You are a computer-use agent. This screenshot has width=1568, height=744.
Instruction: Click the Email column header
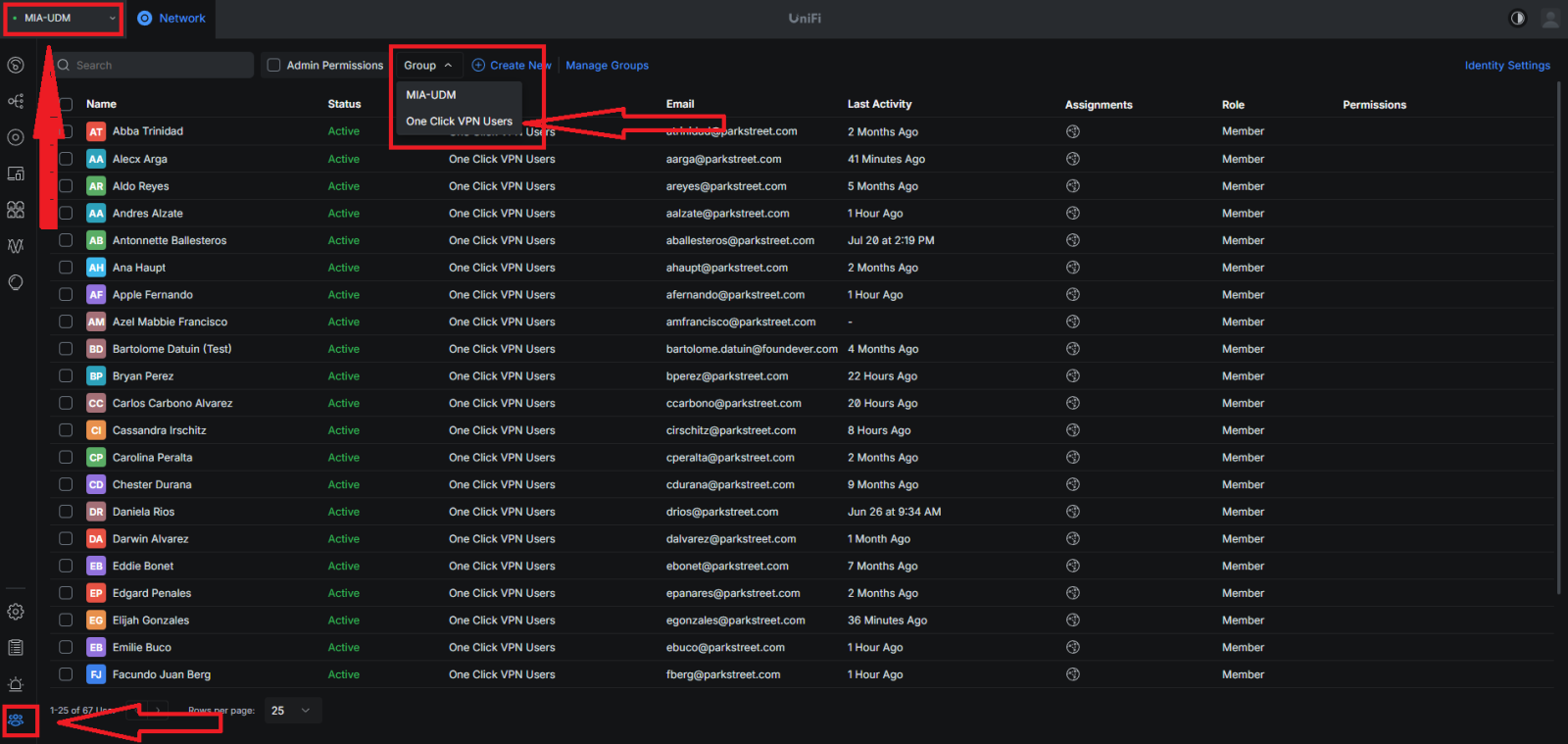680,104
